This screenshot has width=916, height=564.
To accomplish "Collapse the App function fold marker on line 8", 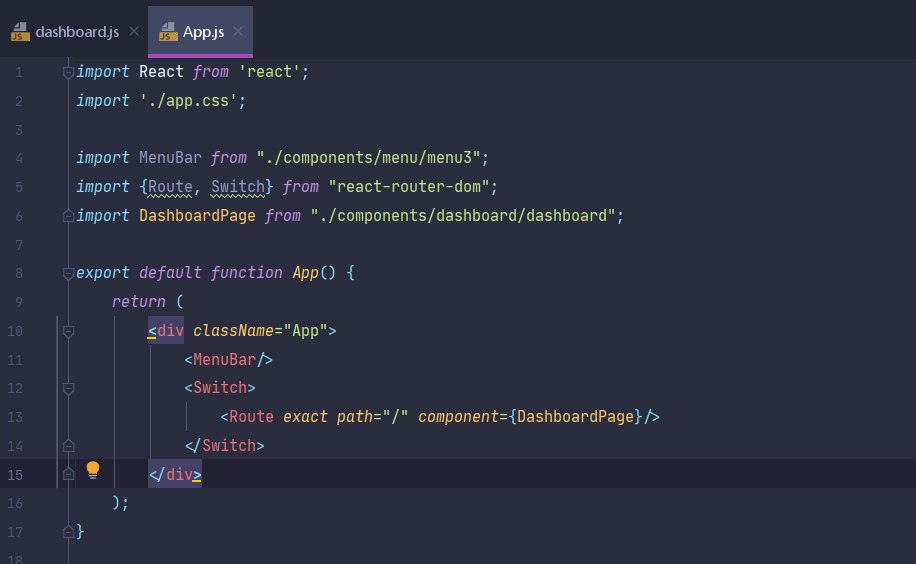I will click(x=68, y=273).
